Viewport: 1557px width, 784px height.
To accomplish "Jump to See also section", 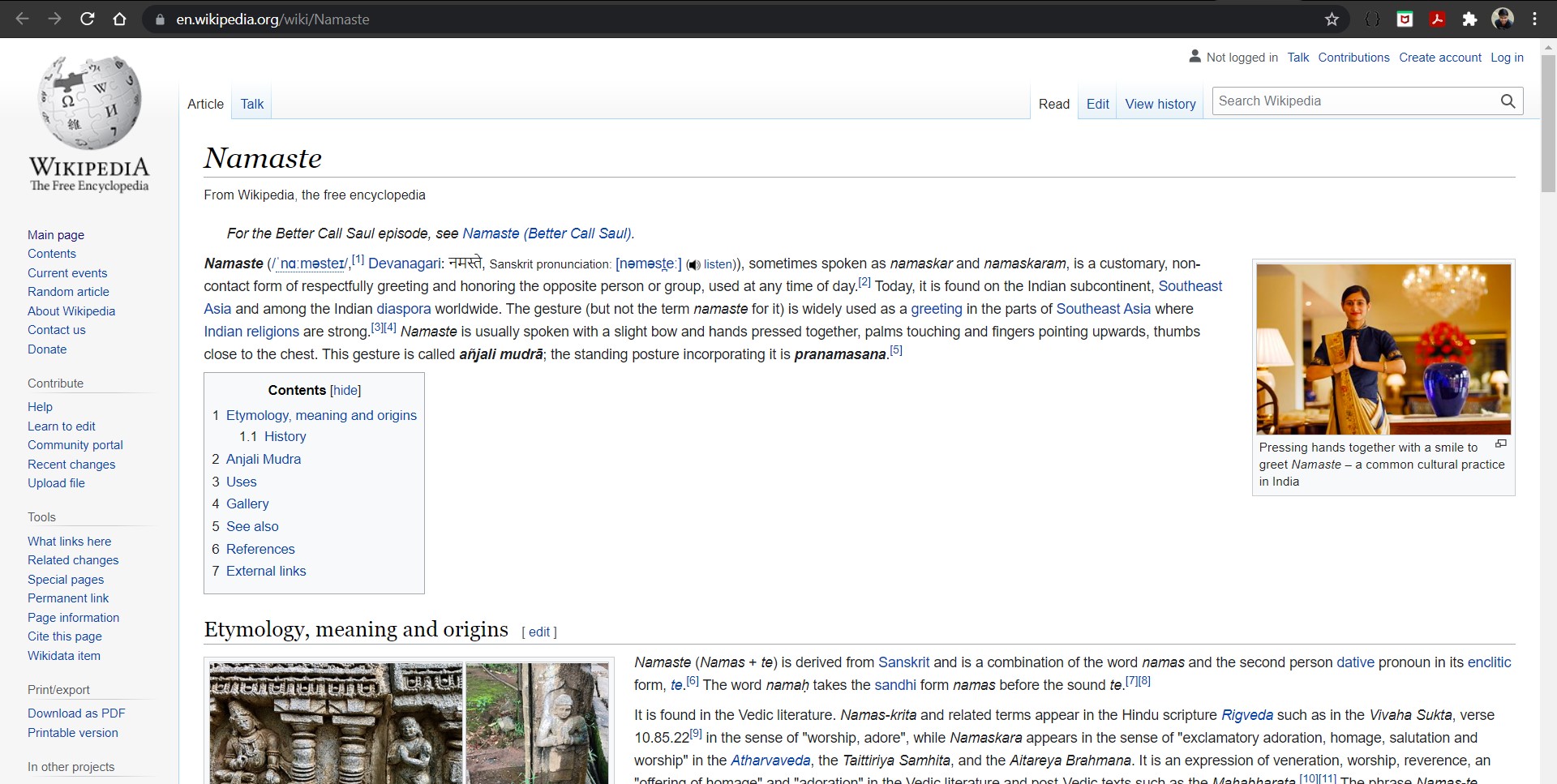I will (x=252, y=526).
